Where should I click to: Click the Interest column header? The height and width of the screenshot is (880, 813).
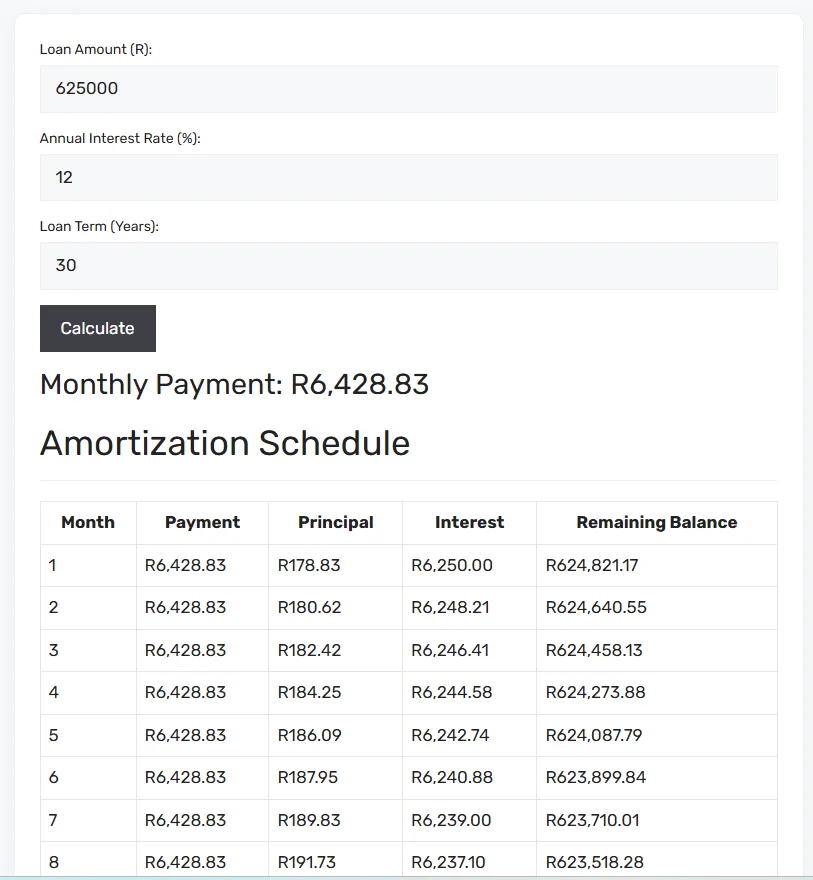point(470,522)
